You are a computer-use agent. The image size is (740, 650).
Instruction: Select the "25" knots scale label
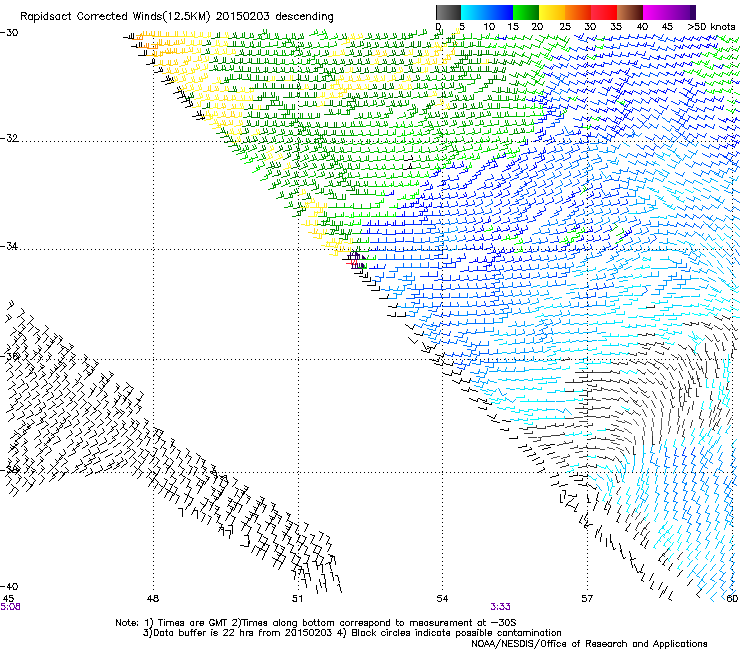click(565, 27)
